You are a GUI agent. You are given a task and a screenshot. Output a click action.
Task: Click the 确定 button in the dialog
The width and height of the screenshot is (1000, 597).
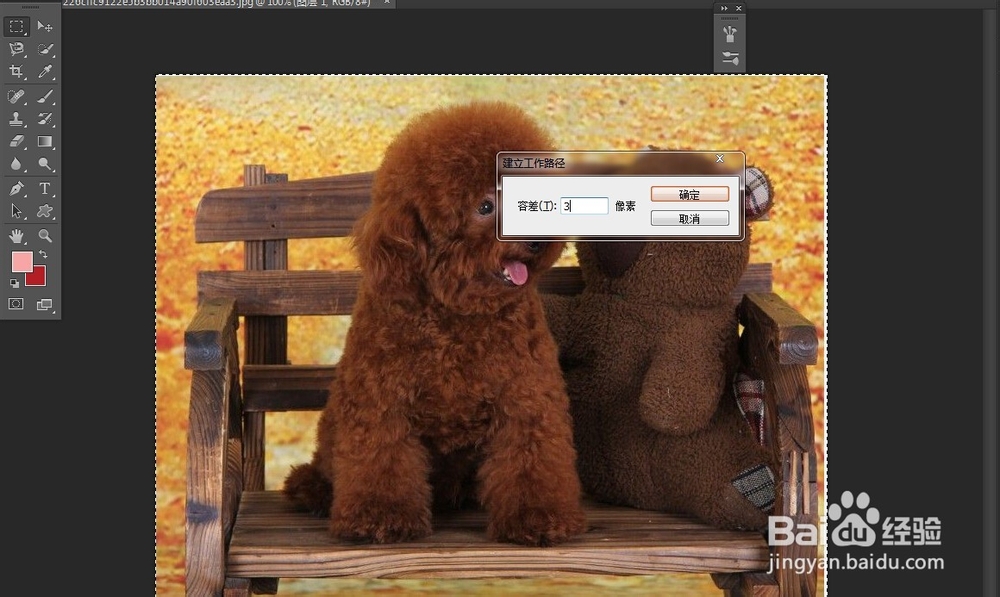689,195
